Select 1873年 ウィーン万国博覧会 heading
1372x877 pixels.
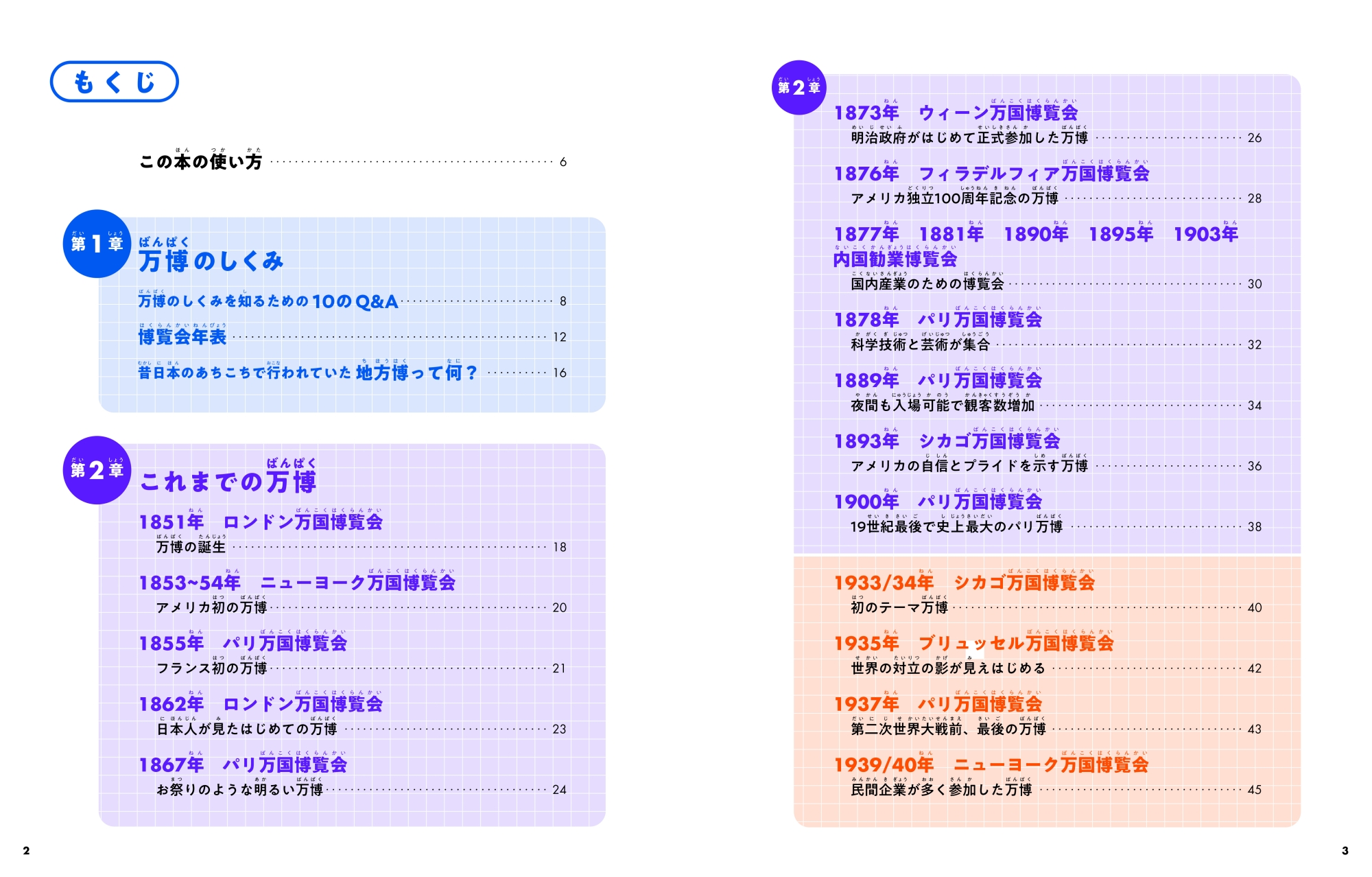tap(956, 113)
